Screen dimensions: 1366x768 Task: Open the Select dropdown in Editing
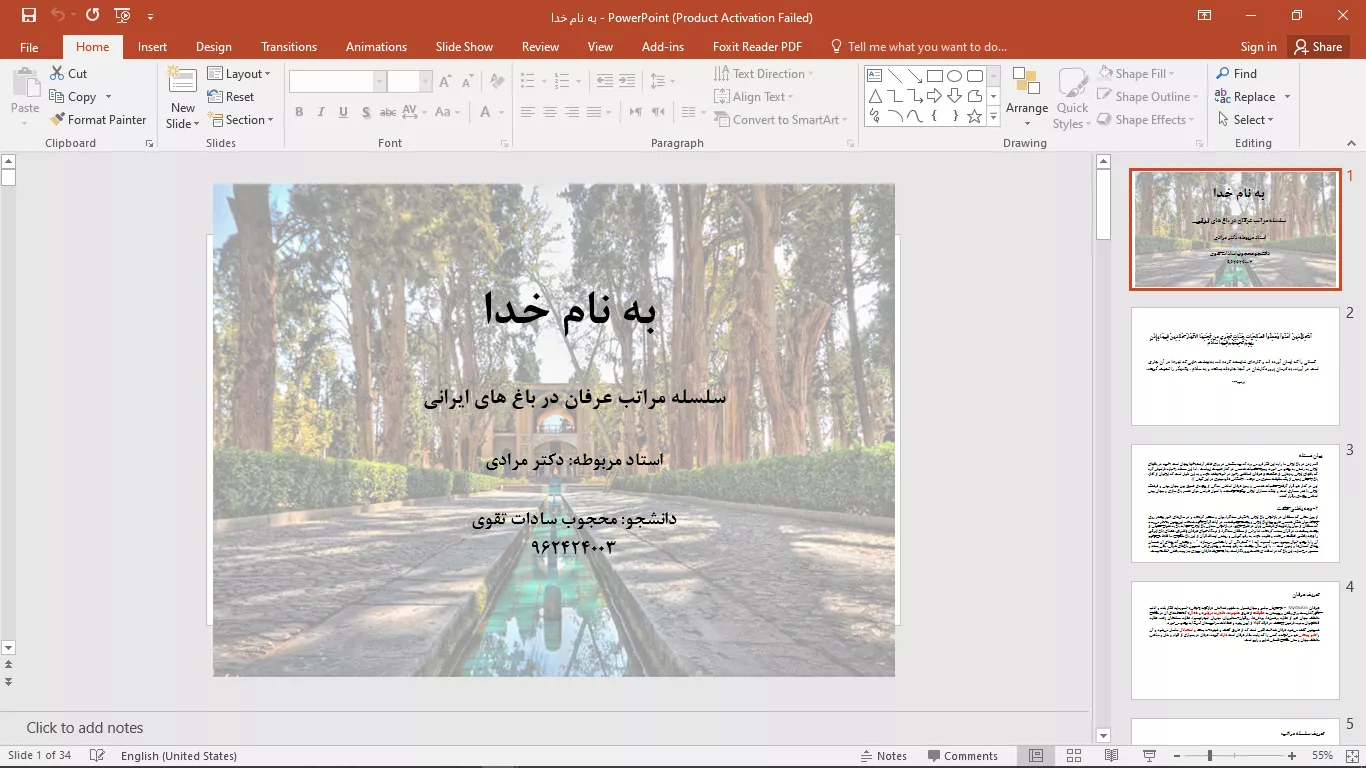pos(1245,120)
